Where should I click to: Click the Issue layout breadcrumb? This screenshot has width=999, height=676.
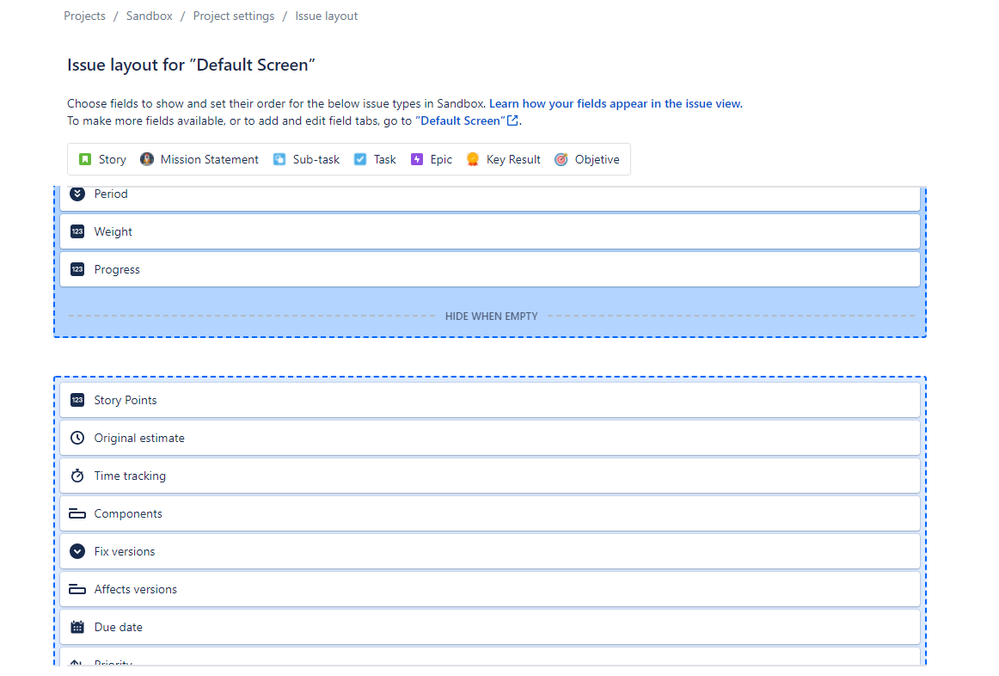[326, 16]
